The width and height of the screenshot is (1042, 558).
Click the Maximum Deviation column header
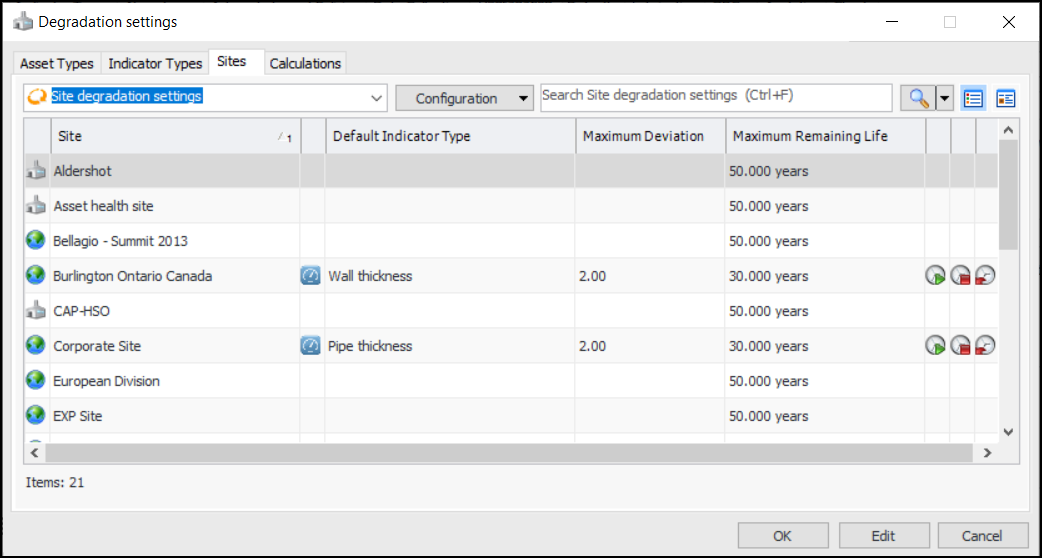point(651,136)
